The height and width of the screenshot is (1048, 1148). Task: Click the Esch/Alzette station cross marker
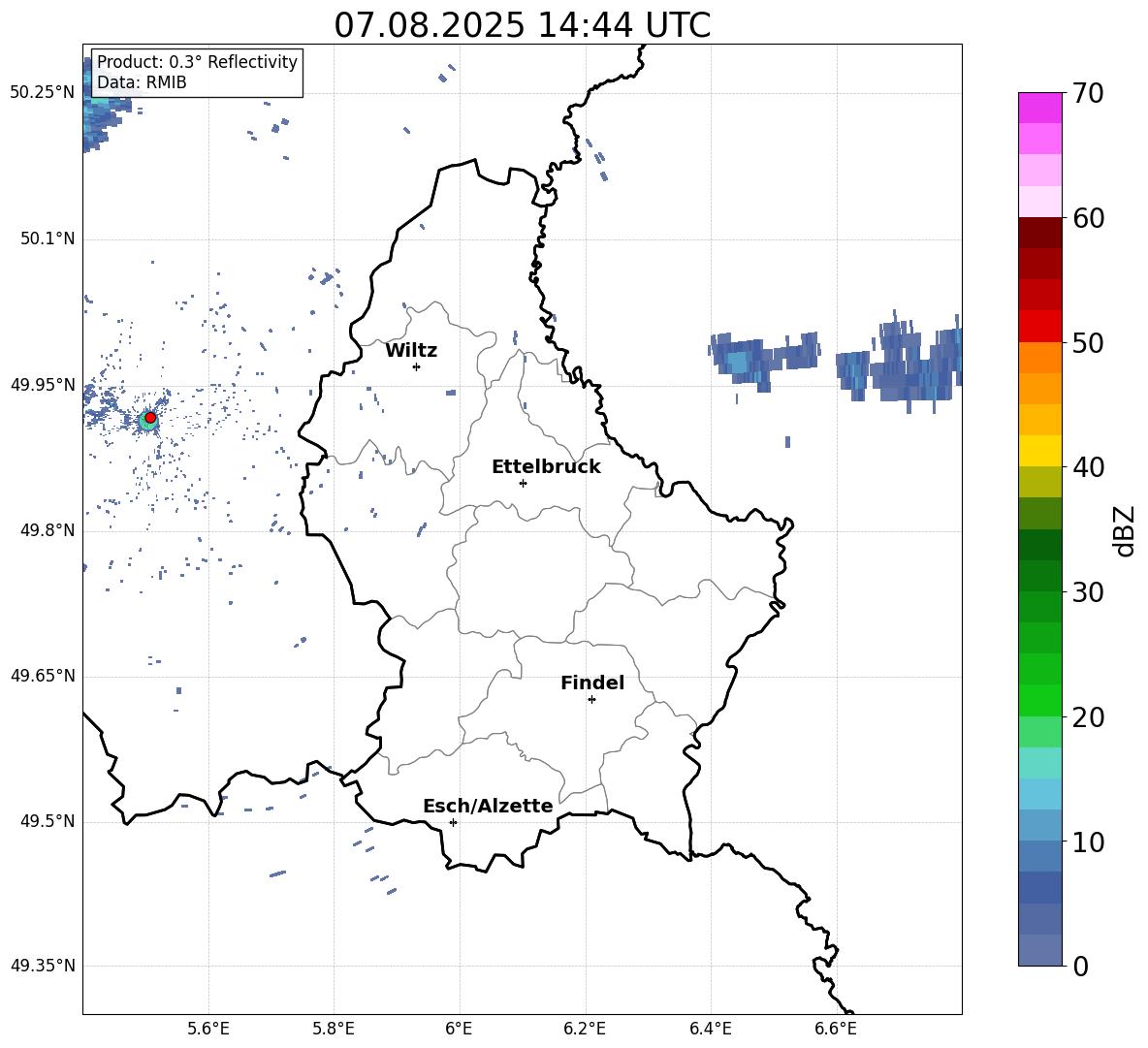(453, 822)
